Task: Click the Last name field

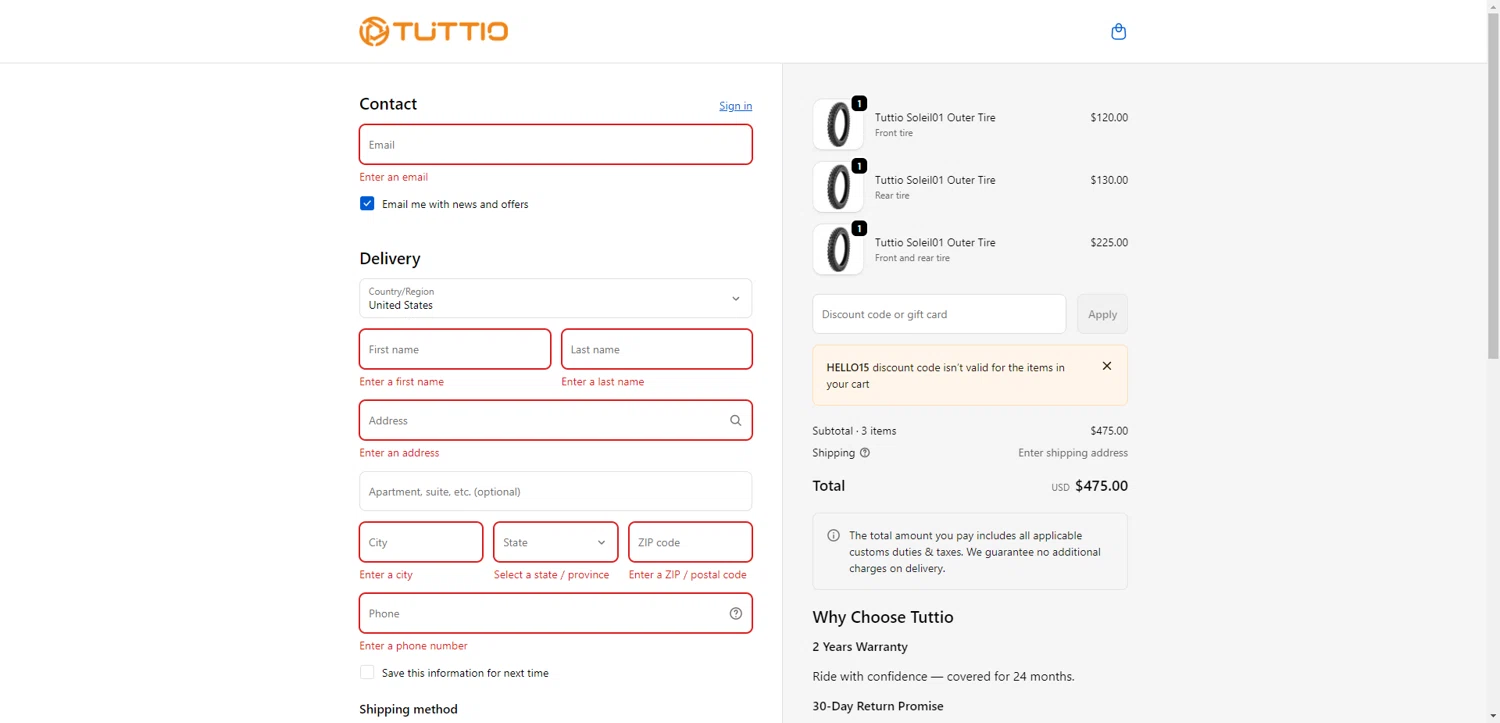Action: [657, 350]
